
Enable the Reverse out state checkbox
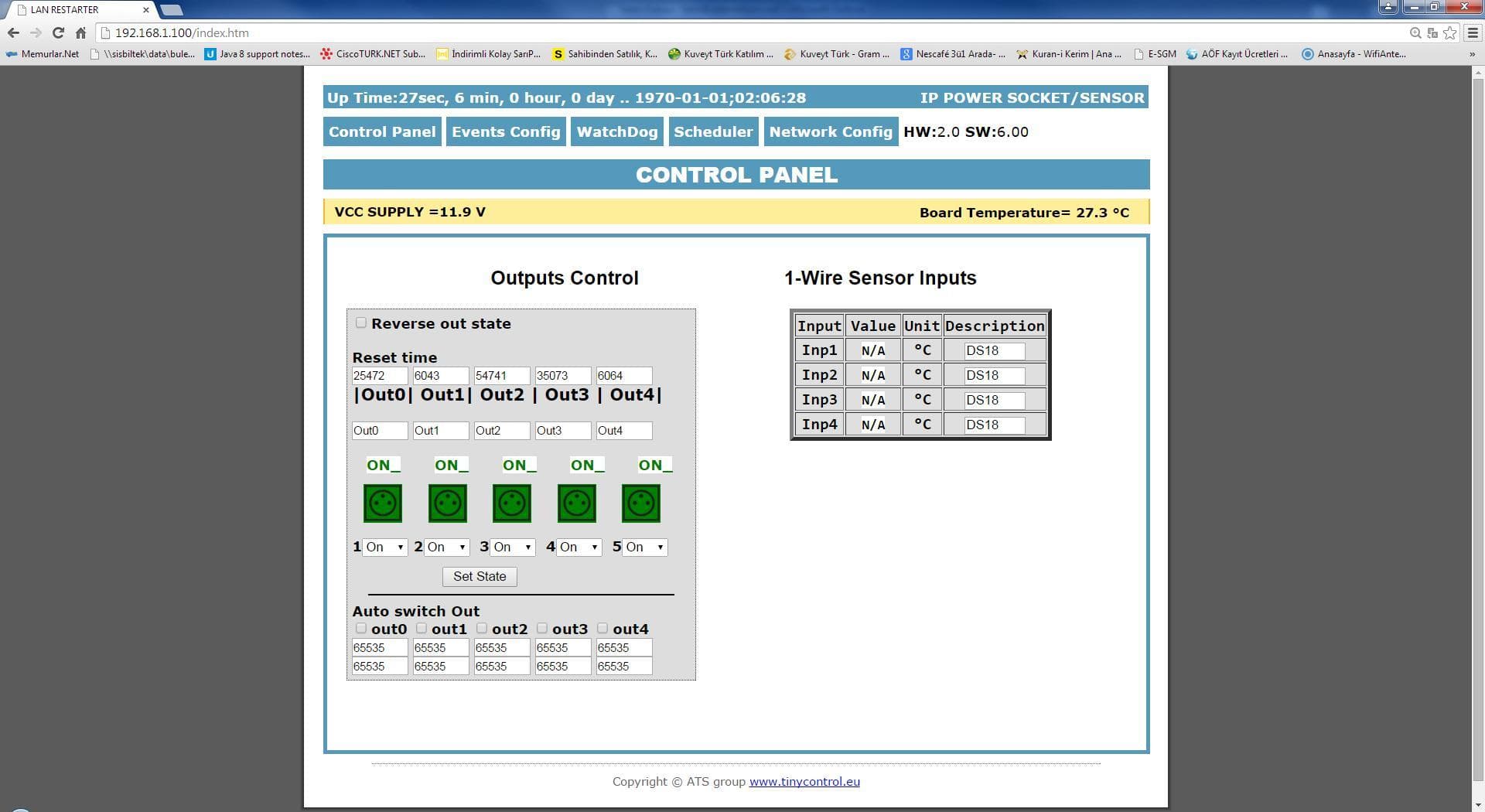361,322
